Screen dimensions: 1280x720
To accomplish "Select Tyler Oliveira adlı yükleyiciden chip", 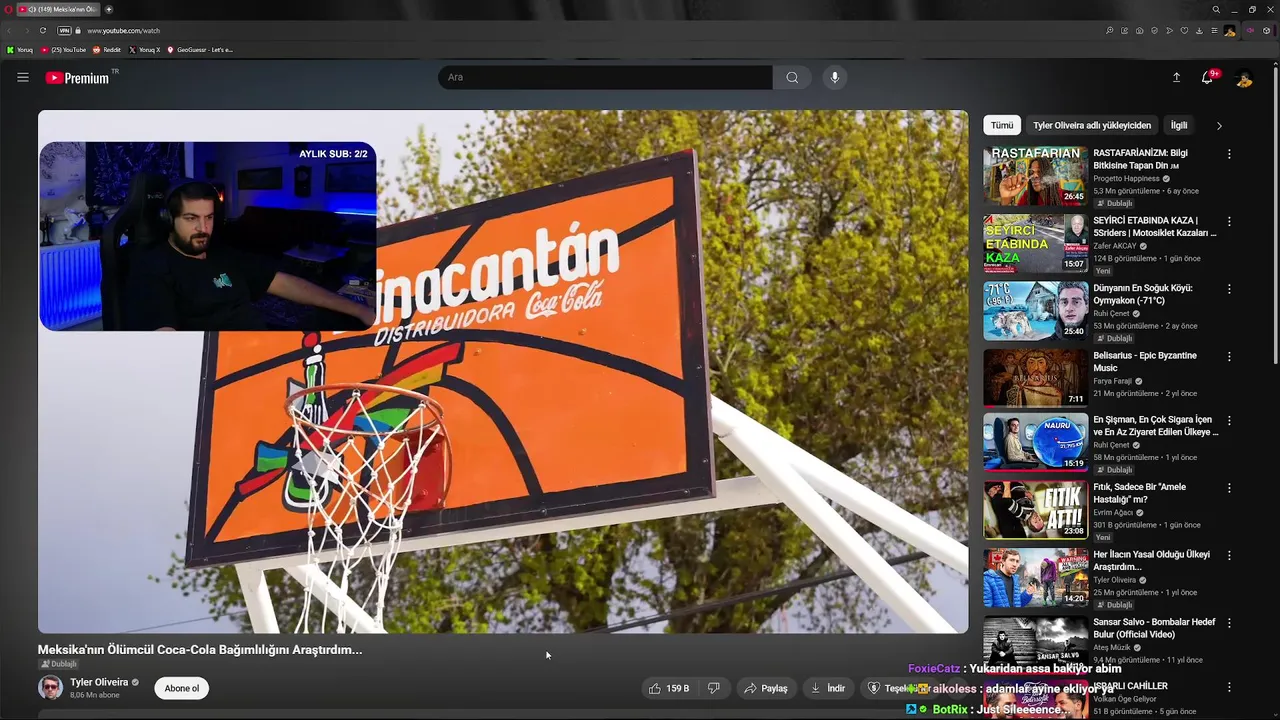I will pos(1092,125).
